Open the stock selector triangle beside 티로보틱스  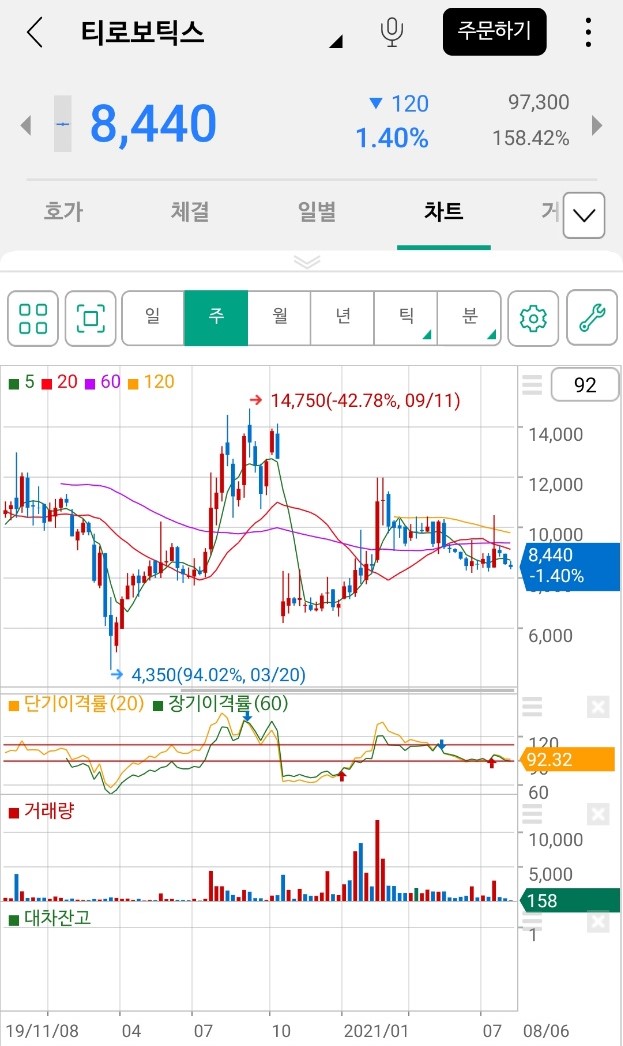[336, 42]
